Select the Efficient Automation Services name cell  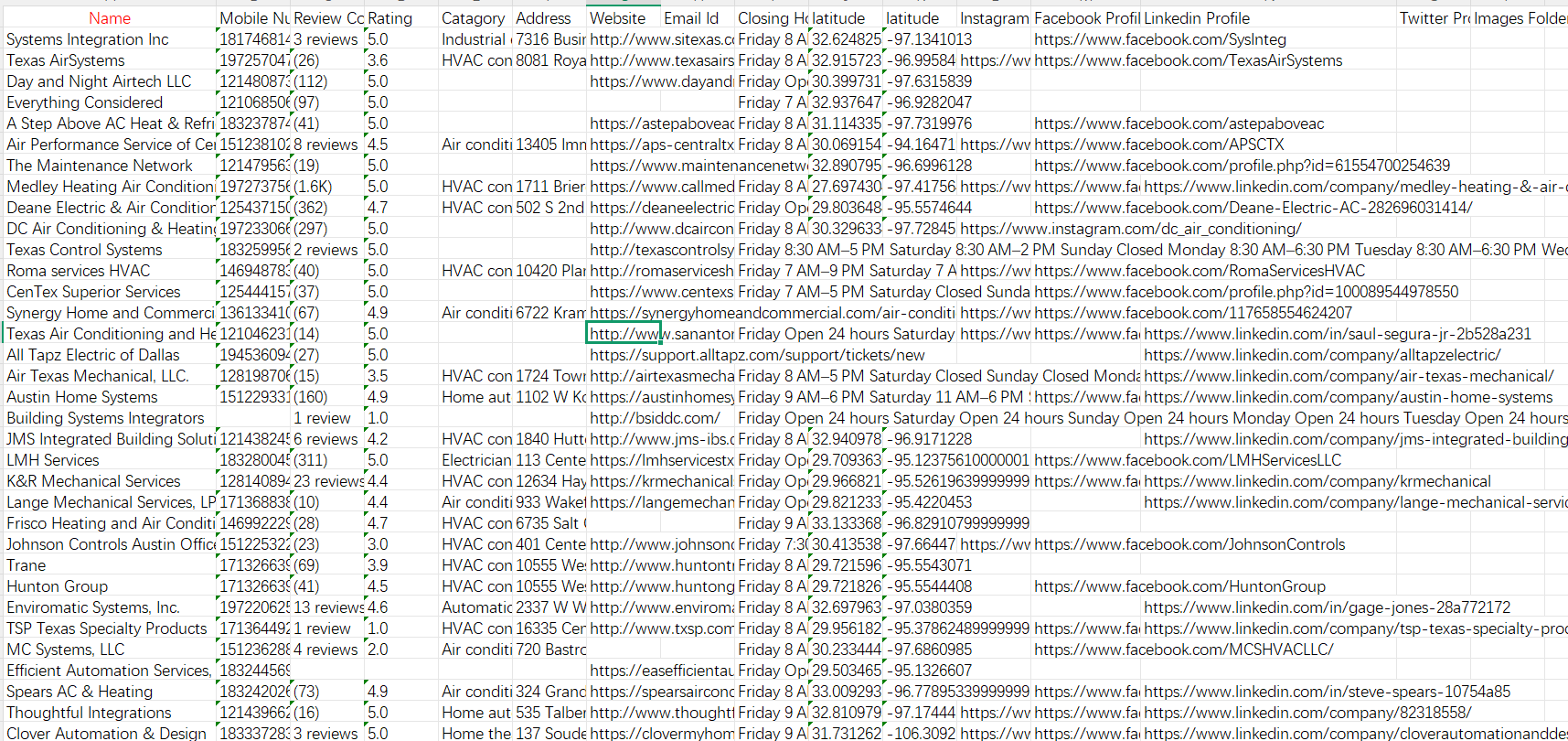tap(108, 671)
